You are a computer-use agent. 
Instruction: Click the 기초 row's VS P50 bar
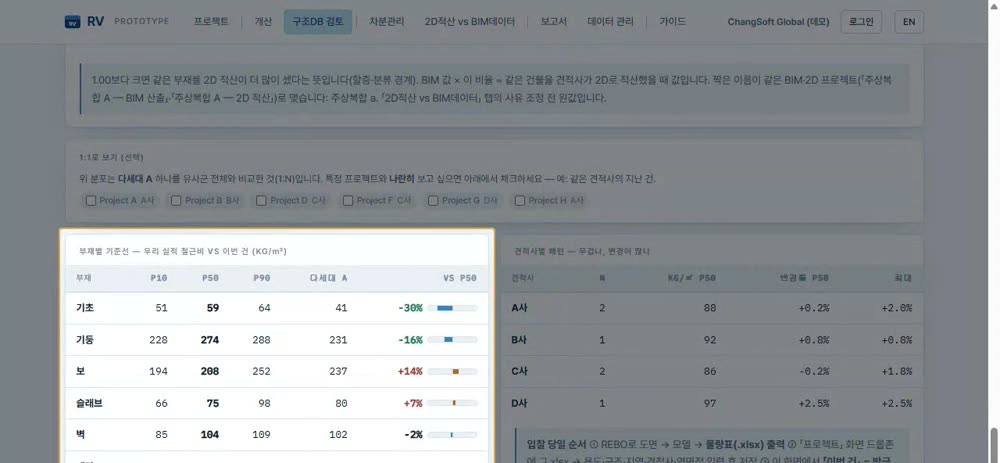452,308
